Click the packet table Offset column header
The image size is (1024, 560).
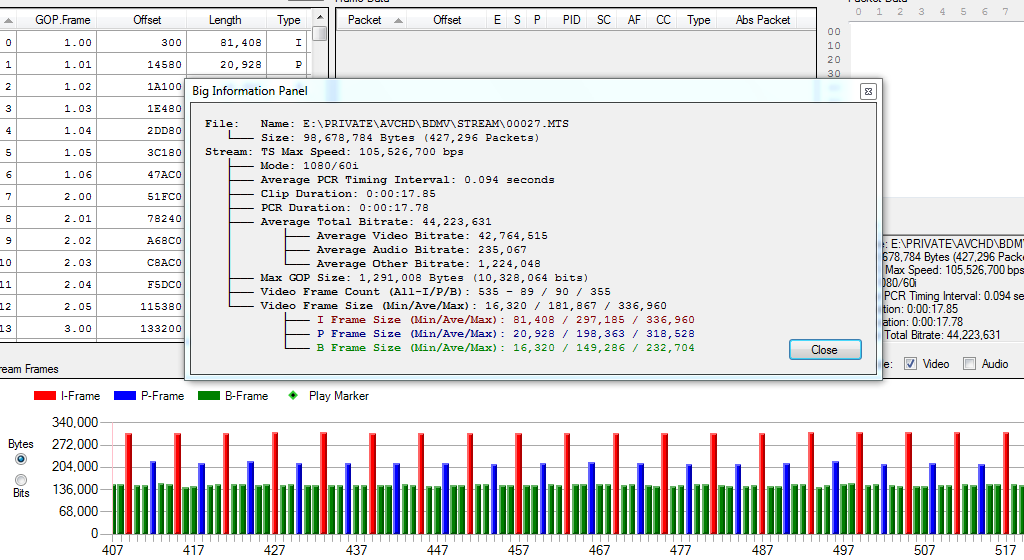coord(447,20)
